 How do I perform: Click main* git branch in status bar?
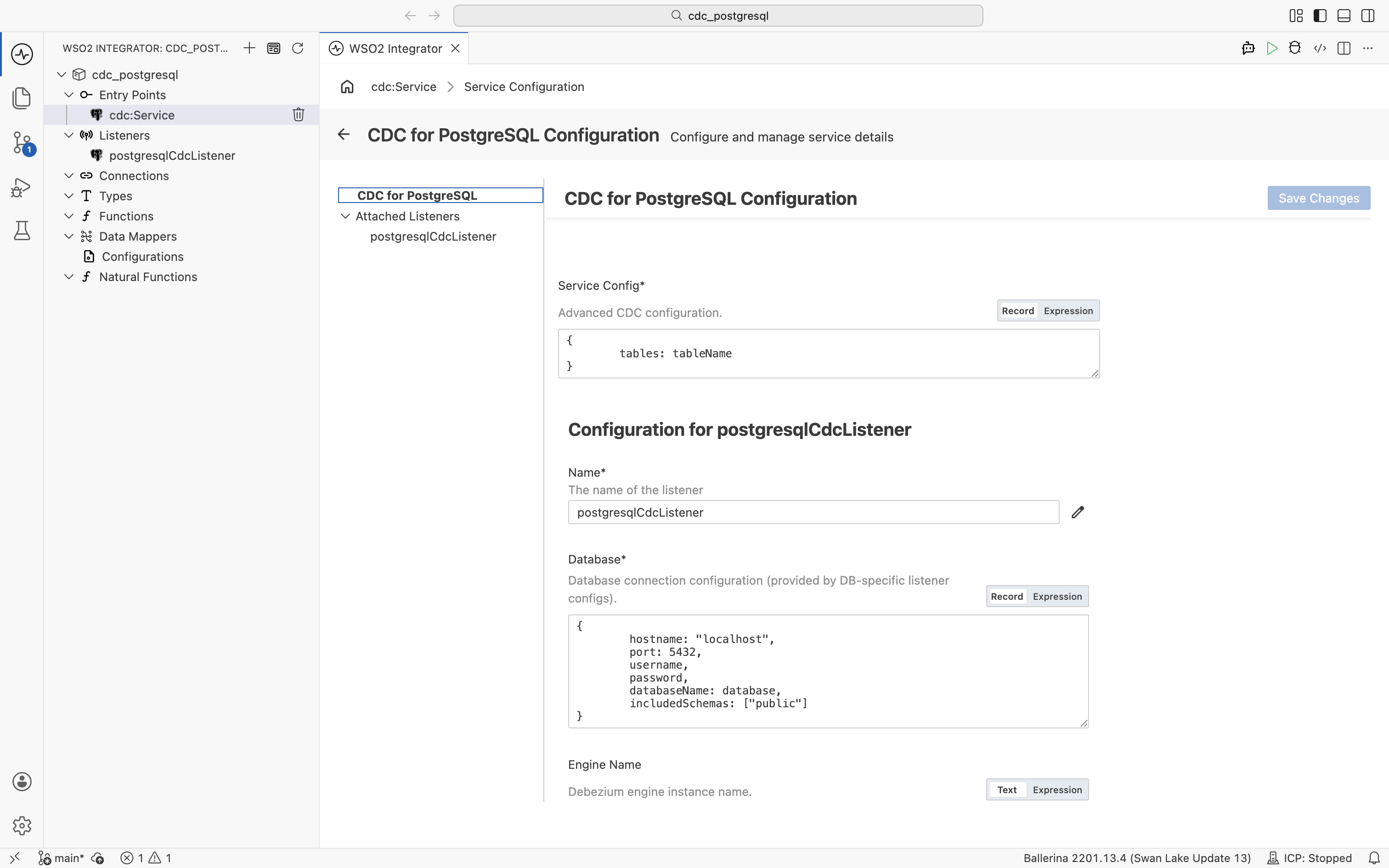click(x=62, y=858)
